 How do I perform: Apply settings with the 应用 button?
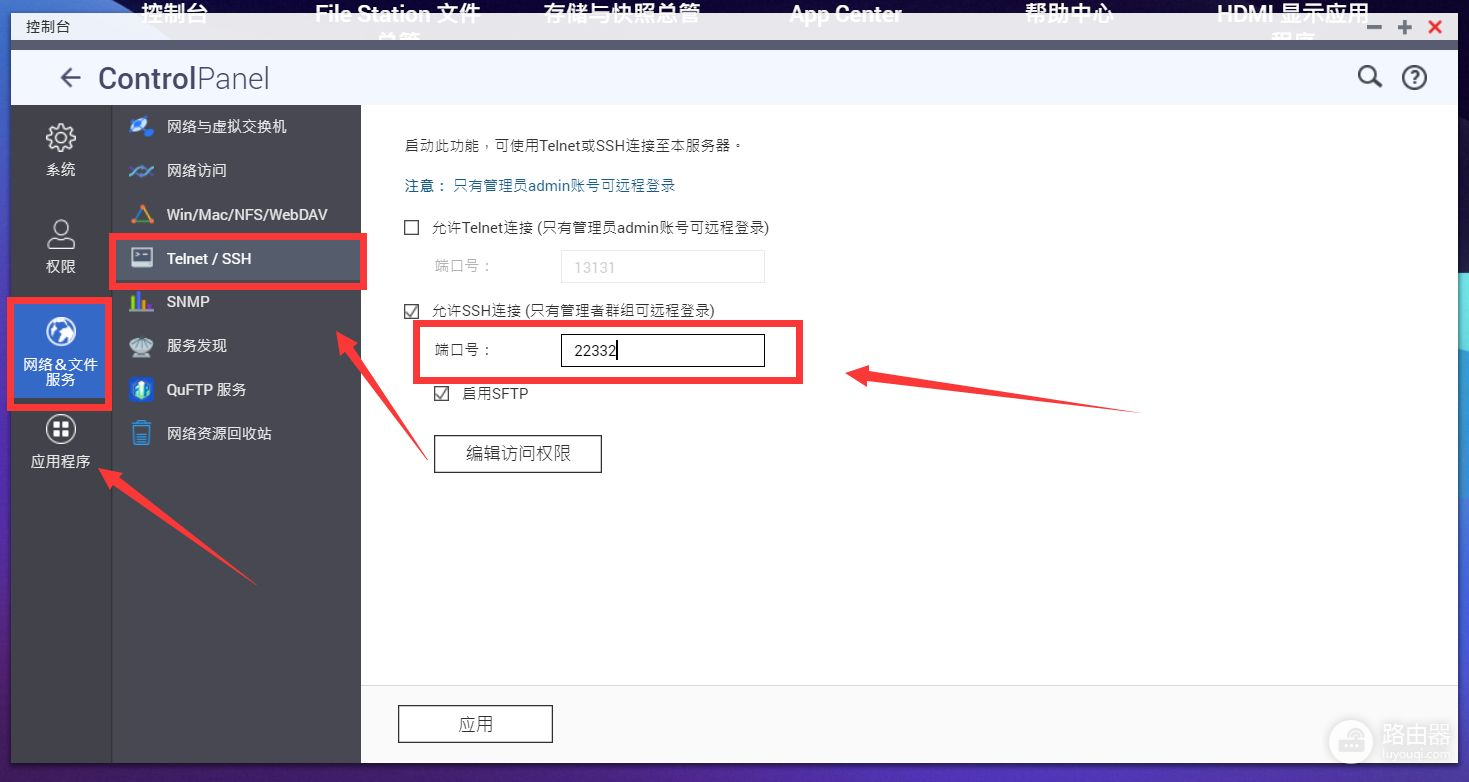(x=475, y=724)
